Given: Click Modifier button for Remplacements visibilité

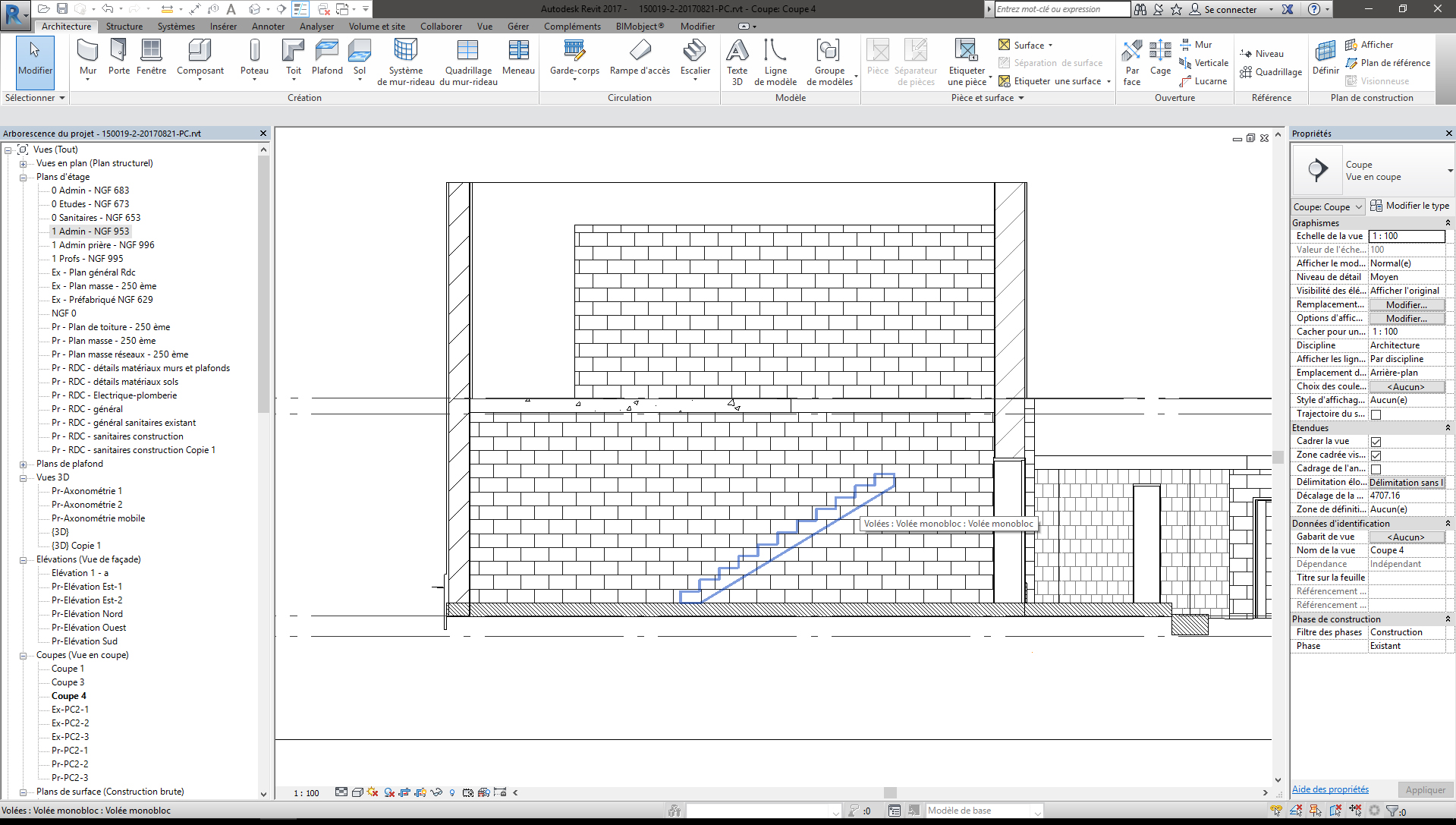Looking at the screenshot, I should click(x=1407, y=304).
